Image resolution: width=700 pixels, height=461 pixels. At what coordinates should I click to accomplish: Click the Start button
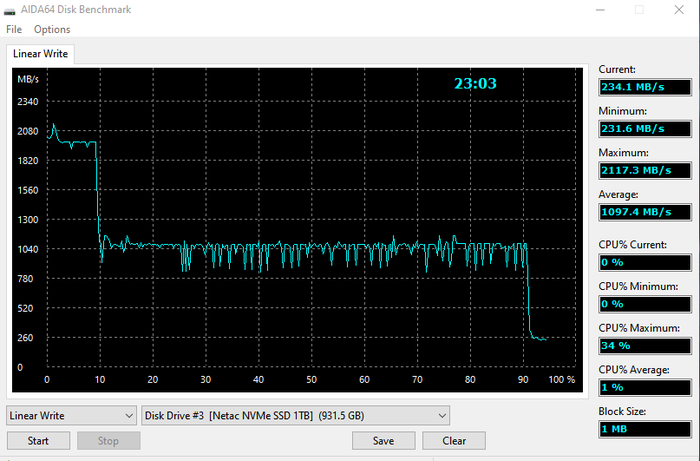click(38, 441)
